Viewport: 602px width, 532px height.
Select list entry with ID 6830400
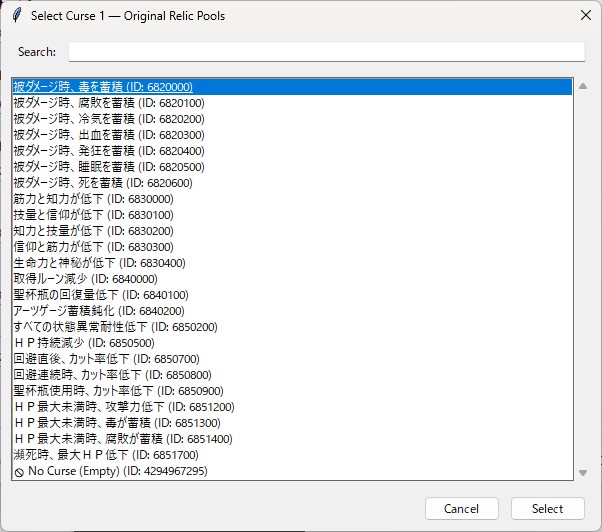coord(292,263)
